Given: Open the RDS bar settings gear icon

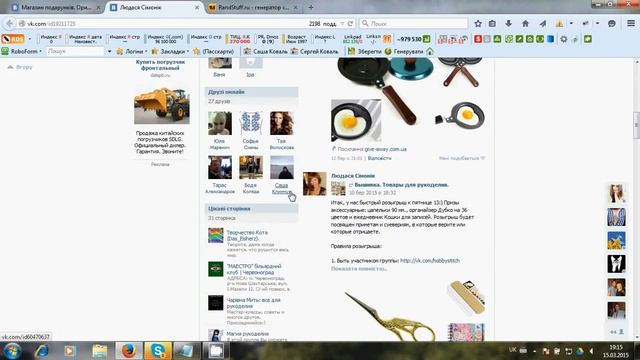Looking at the screenshot, I should coord(564,39).
